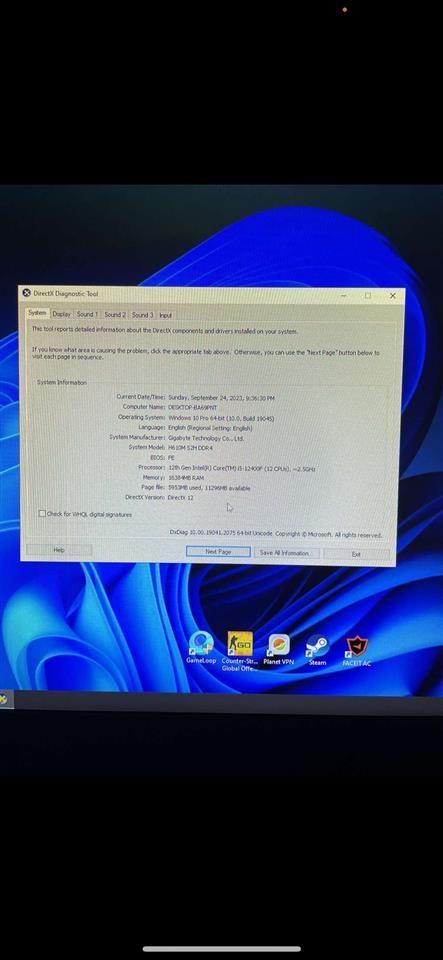The image size is (443, 960).
Task: Go to the Sound 3 tab
Action: tap(142, 315)
